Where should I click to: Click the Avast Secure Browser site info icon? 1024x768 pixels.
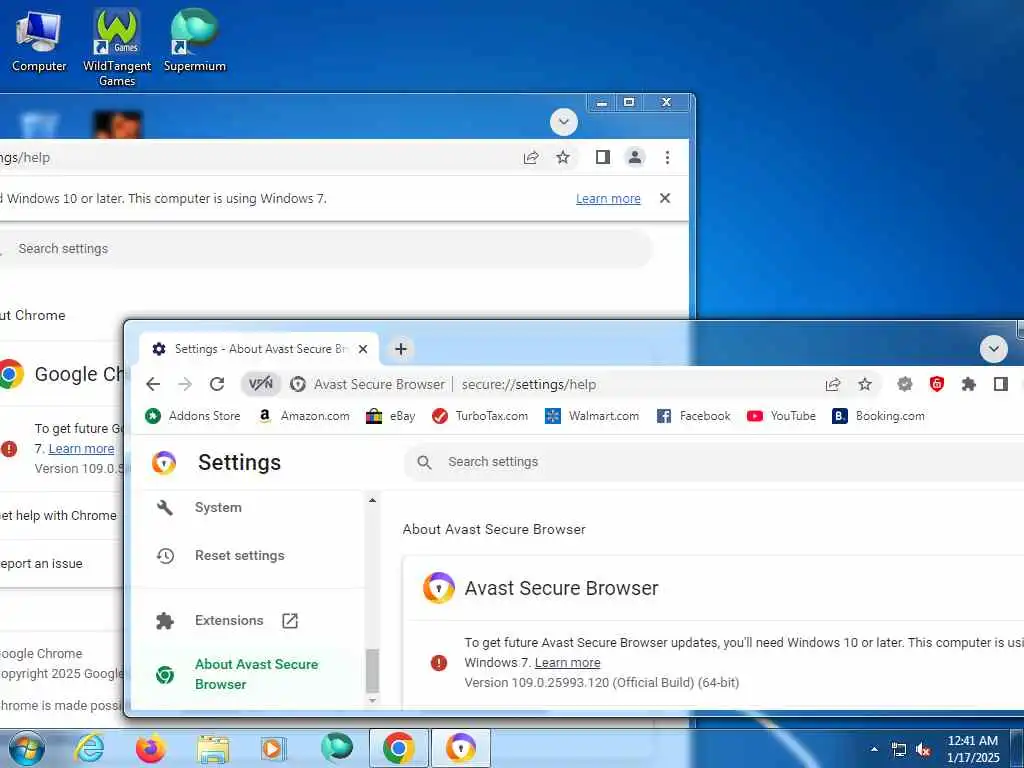pos(298,385)
